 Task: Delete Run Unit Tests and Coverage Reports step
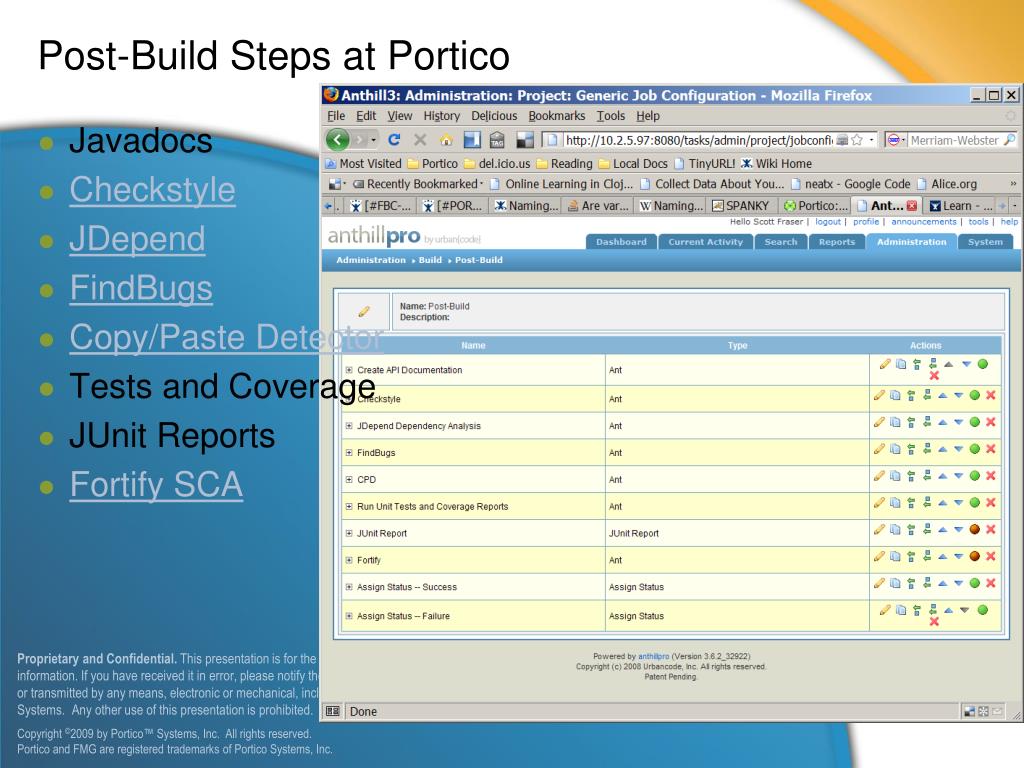[991, 502]
